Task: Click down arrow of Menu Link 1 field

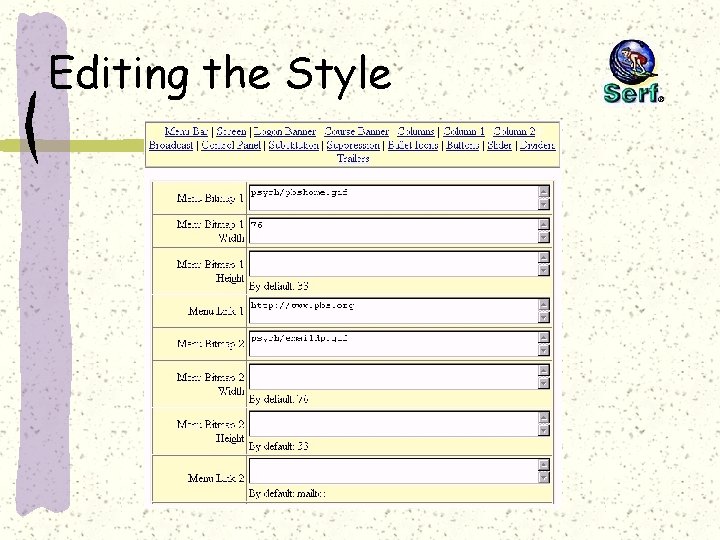Action: coord(544,317)
